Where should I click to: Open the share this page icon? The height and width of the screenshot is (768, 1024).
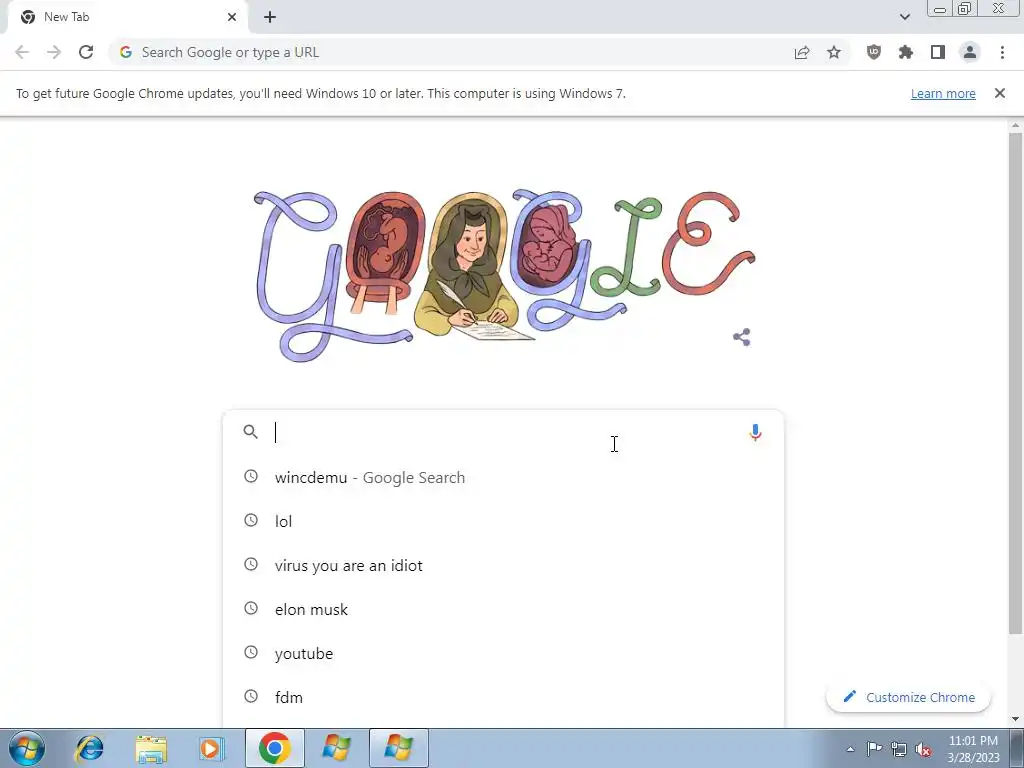[802, 52]
